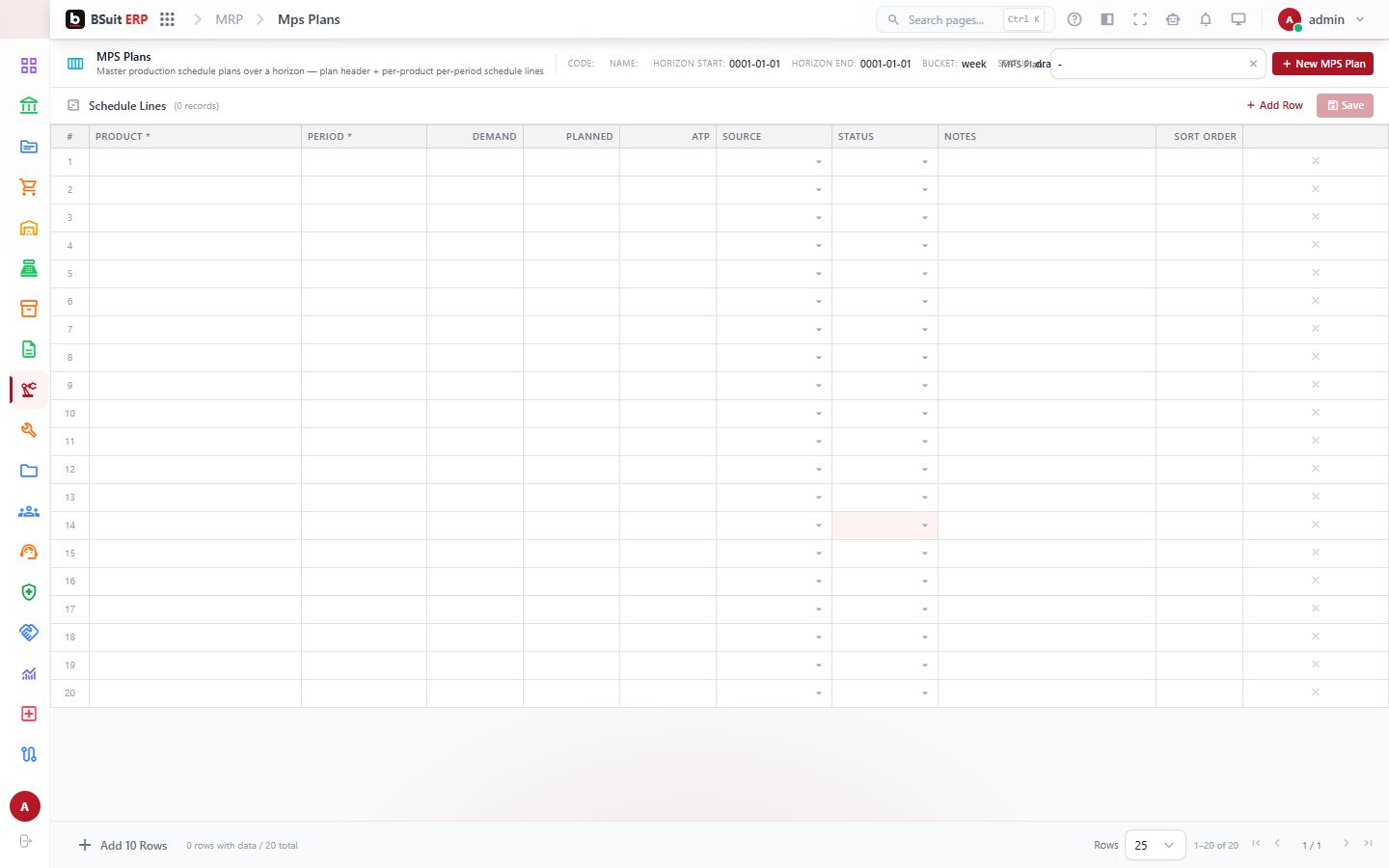The width and height of the screenshot is (1389, 868).
Task: Open Source dropdown in row 1
Action: (818, 162)
